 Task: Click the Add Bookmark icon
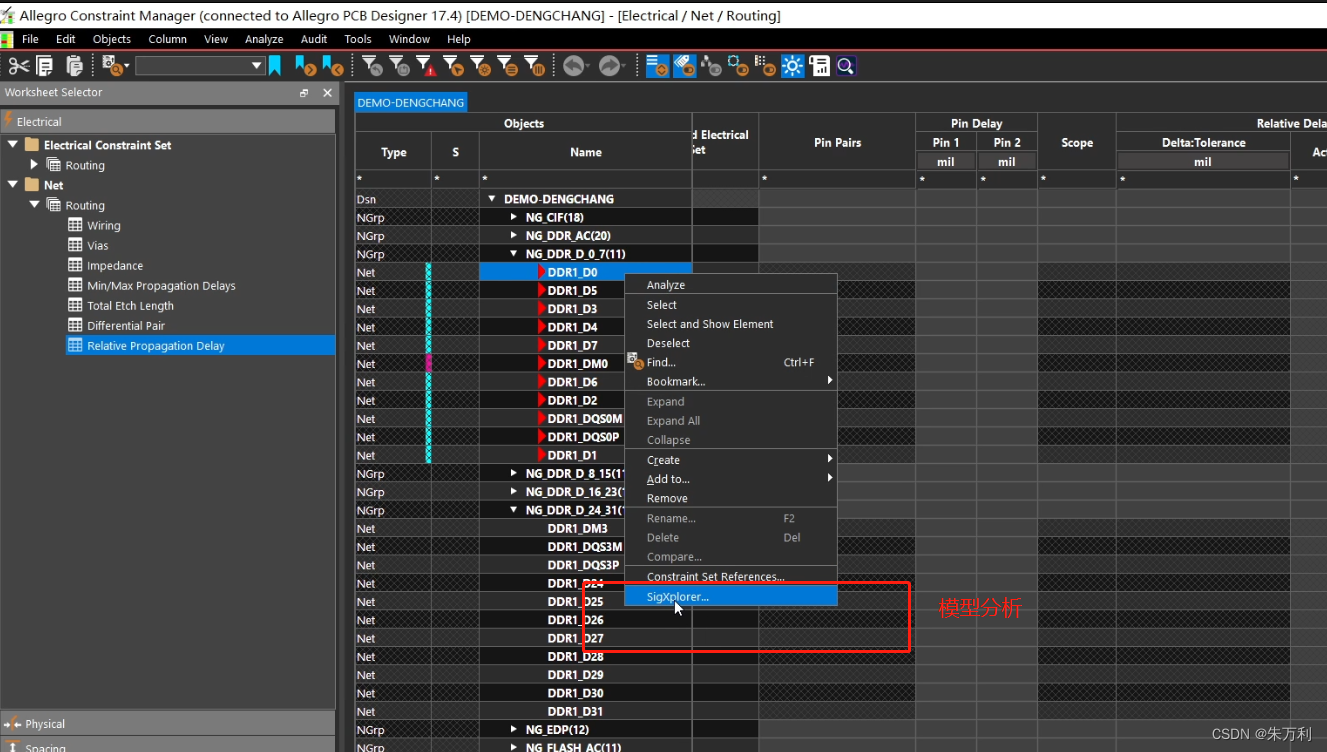(x=275, y=66)
